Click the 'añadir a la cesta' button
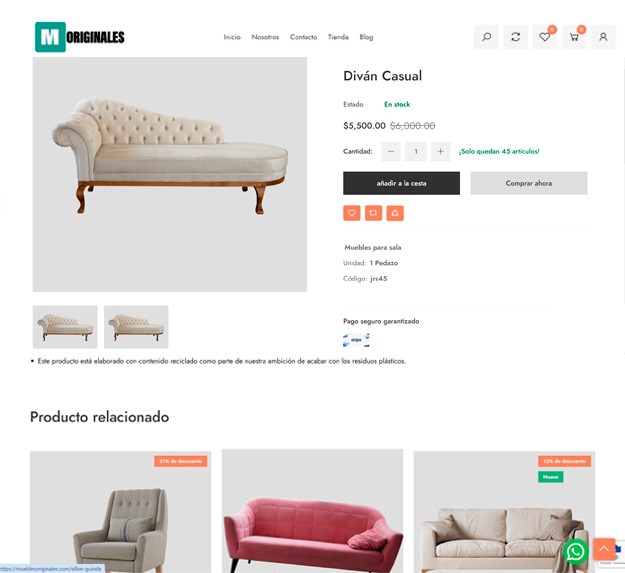This screenshot has width=625, height=573. pos(401,183)
